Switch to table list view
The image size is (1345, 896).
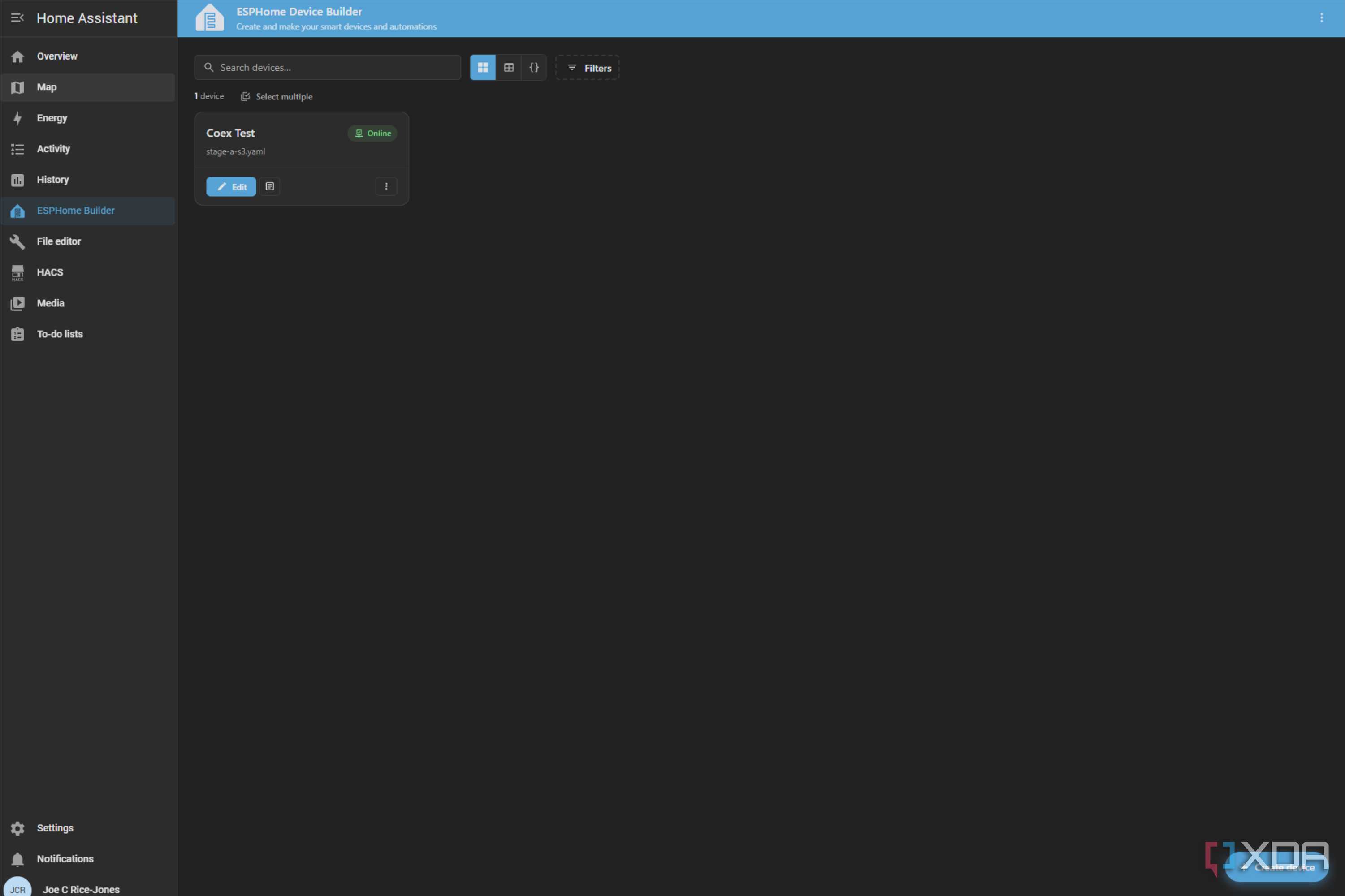click(x=508, y=68)
